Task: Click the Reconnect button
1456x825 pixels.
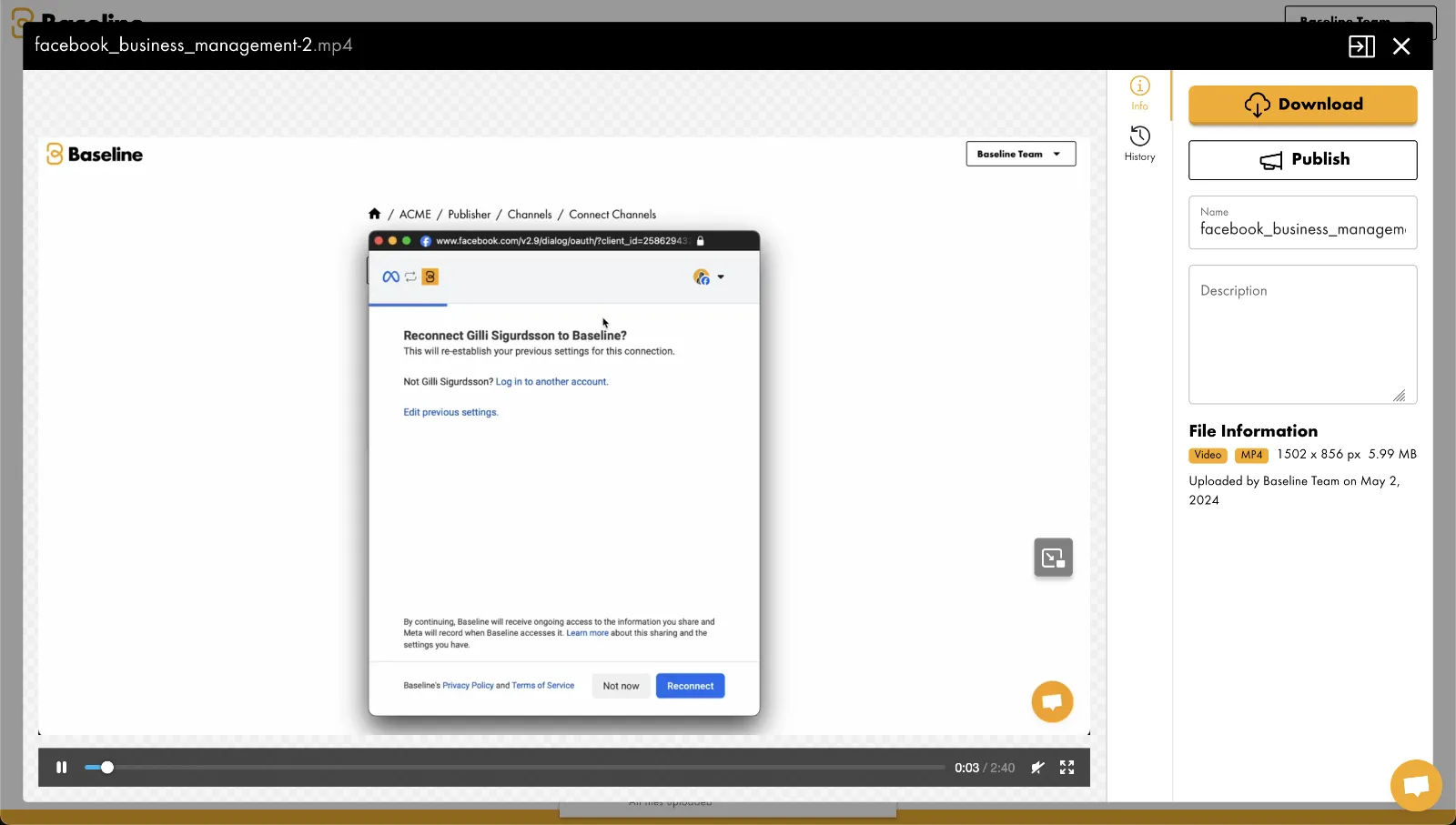Action: 691,686
